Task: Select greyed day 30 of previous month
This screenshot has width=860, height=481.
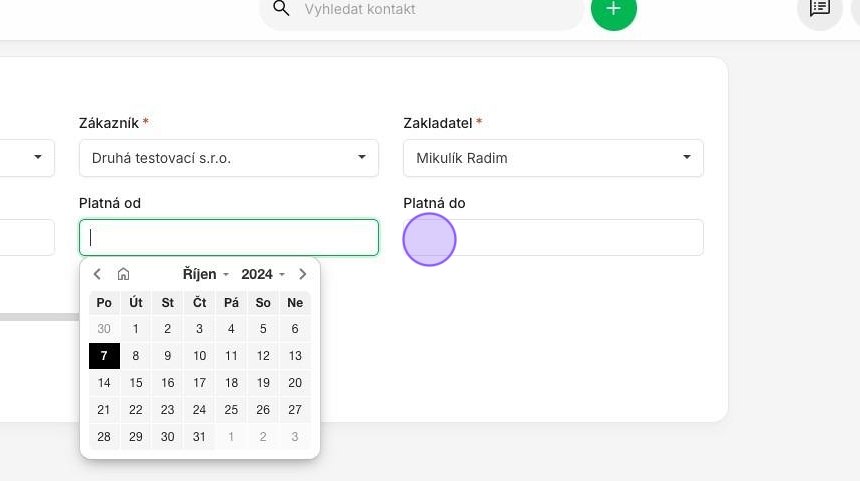Action: coord(104,329)
